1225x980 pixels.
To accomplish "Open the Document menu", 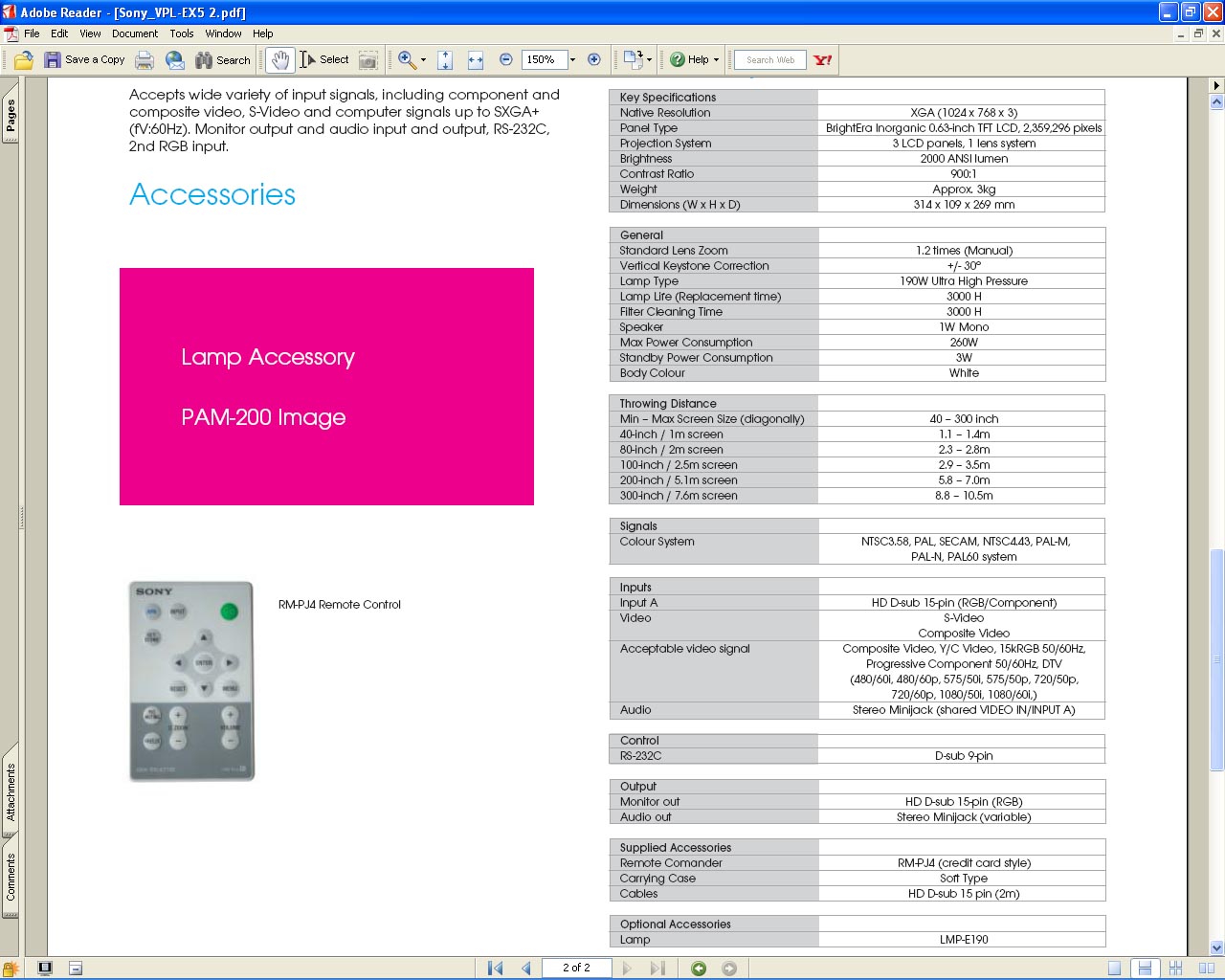I will 135,33.
